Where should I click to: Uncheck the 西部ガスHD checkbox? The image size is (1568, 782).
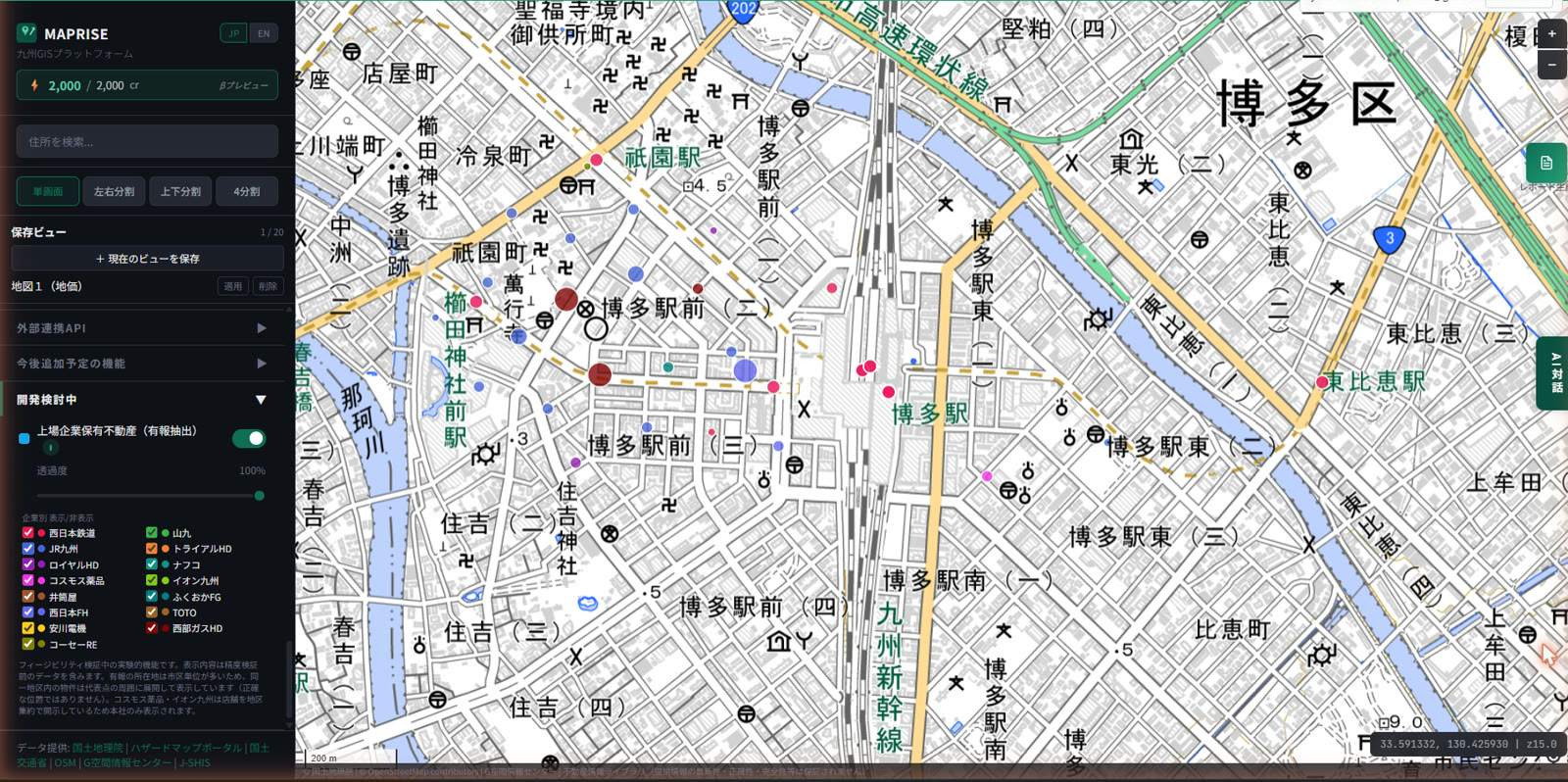click(x=152, y=628)
